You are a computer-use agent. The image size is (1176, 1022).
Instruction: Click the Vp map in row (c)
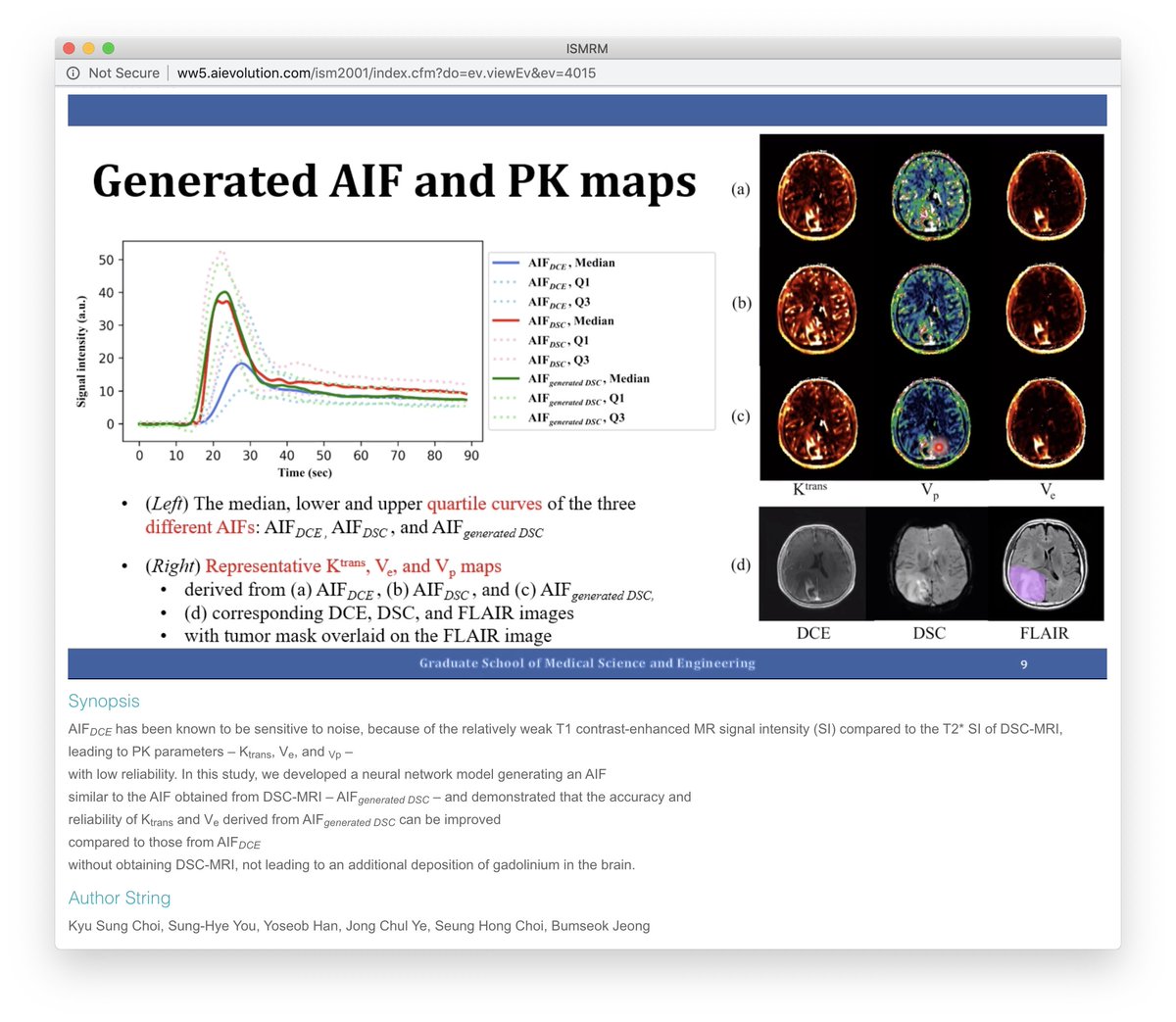pyautogui.click(x=930, y=422)
